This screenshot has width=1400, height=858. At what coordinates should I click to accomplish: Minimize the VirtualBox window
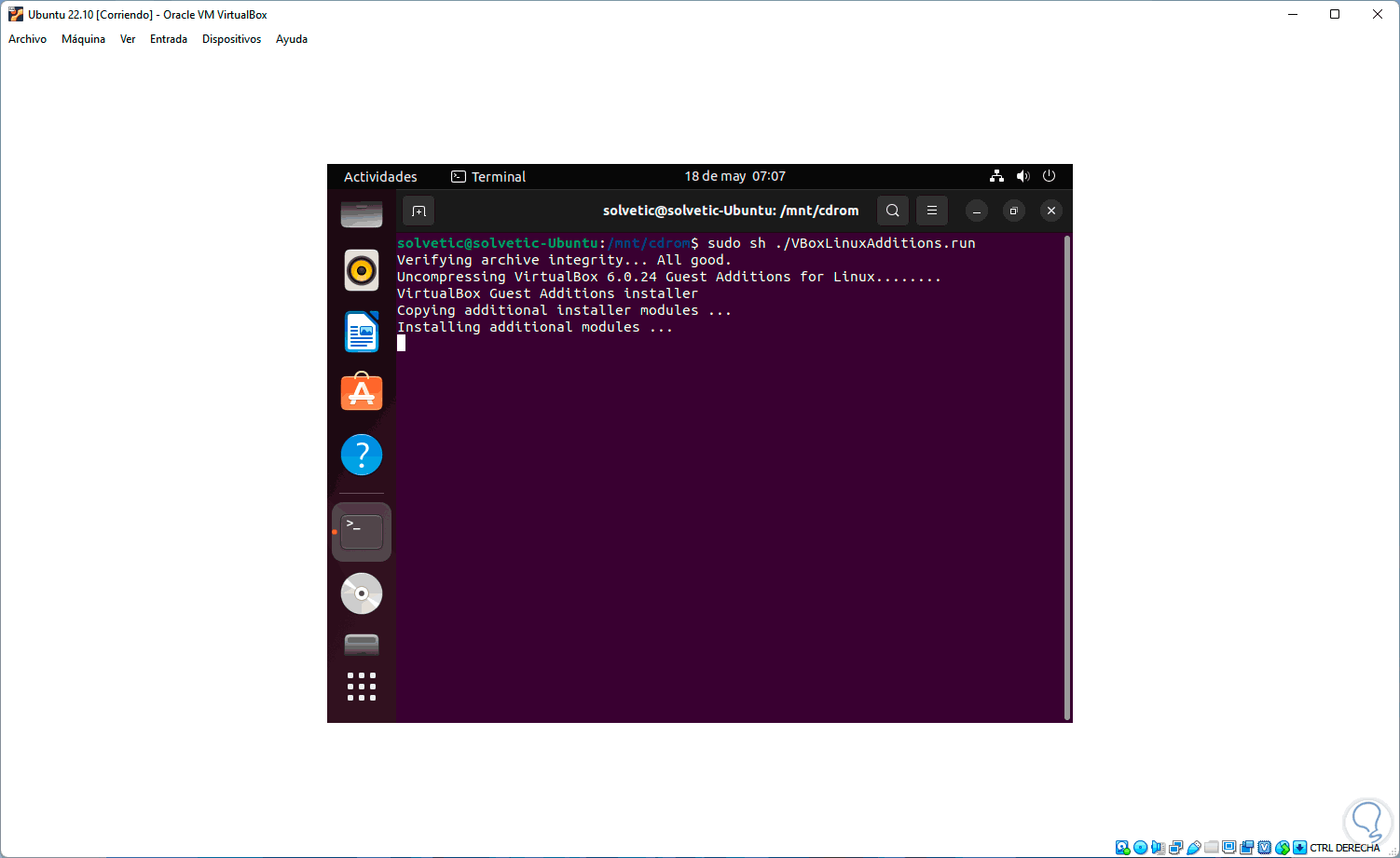coord(1293,14)
